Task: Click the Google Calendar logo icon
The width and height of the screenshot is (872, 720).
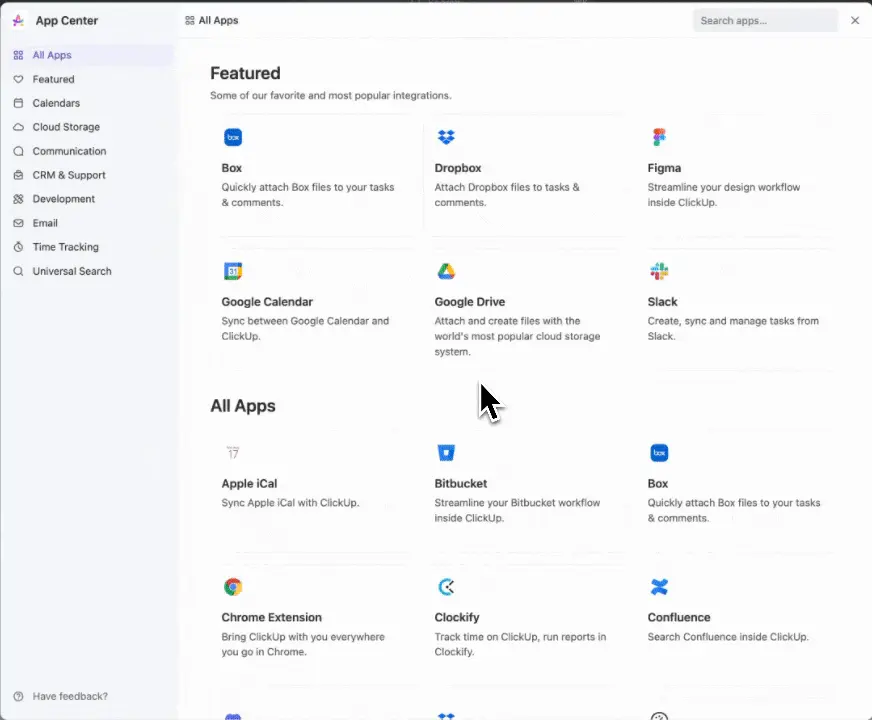Action: point(233,271)
